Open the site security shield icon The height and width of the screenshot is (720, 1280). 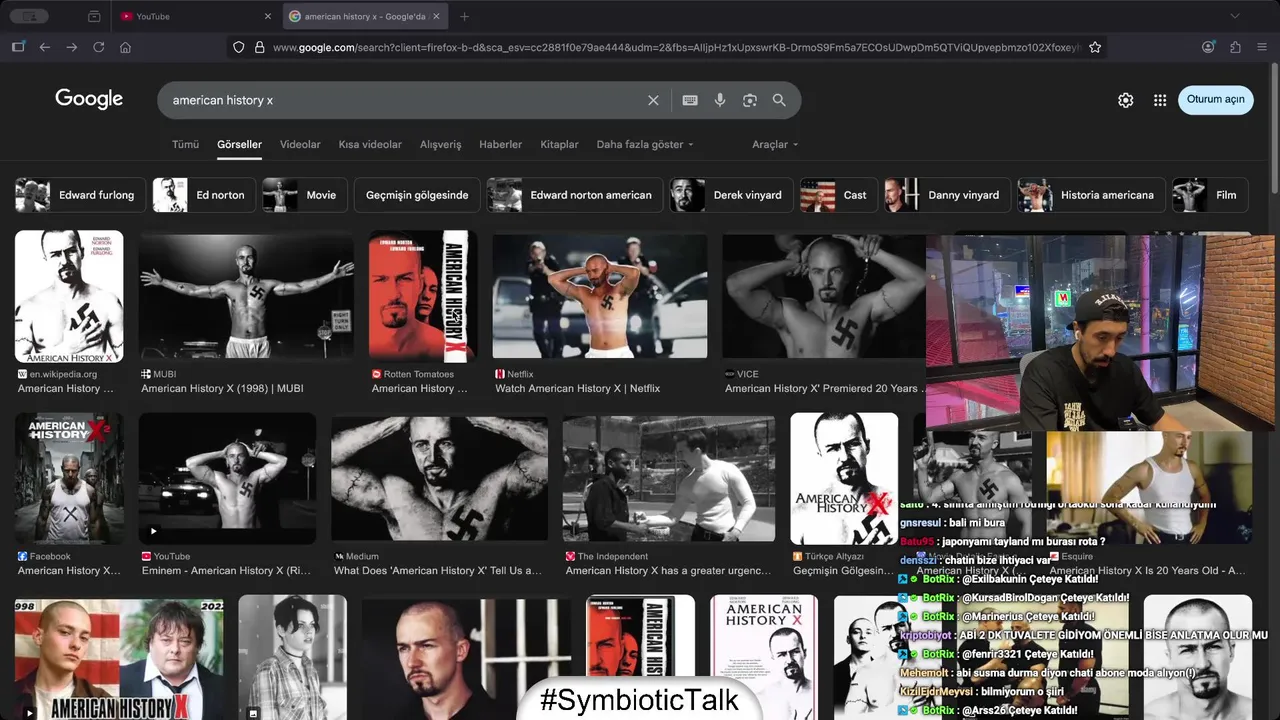(x=238, y=47)
